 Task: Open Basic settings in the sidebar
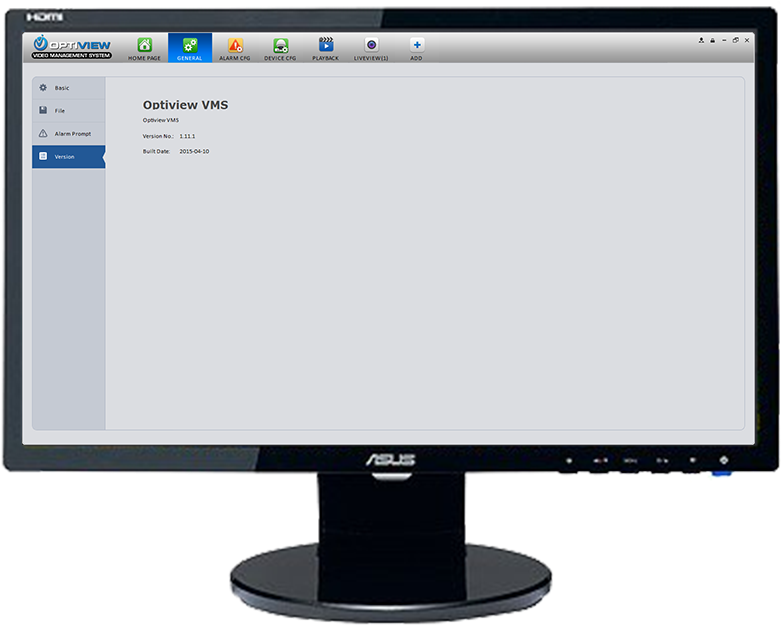[x=69, y=88]
